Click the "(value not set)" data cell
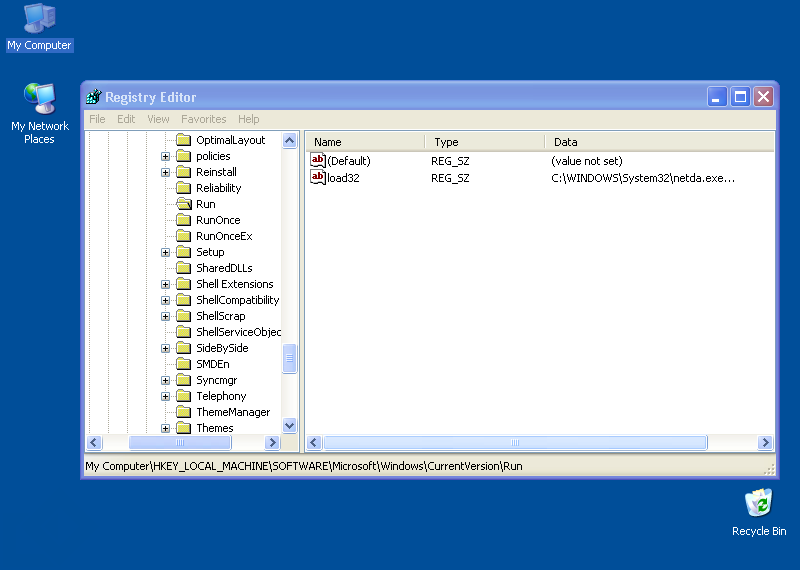The height and width of the screenshot is (570, 800). click(587, 161)
